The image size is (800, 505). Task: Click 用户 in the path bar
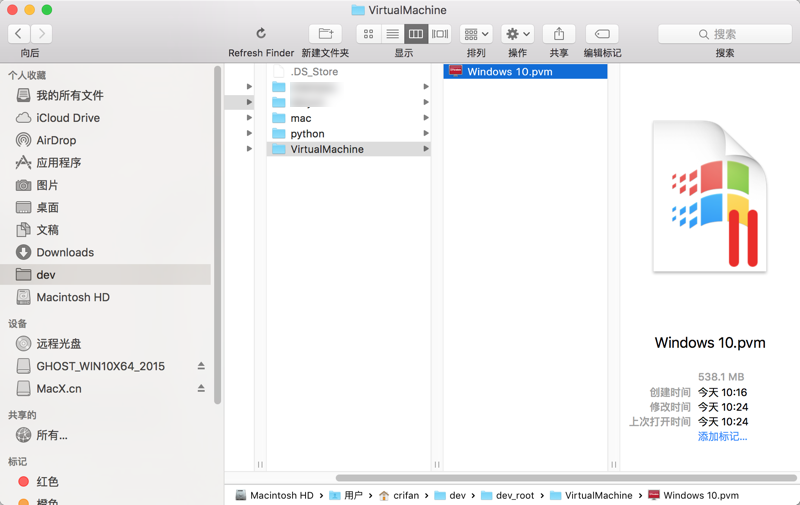click(346, 495)
